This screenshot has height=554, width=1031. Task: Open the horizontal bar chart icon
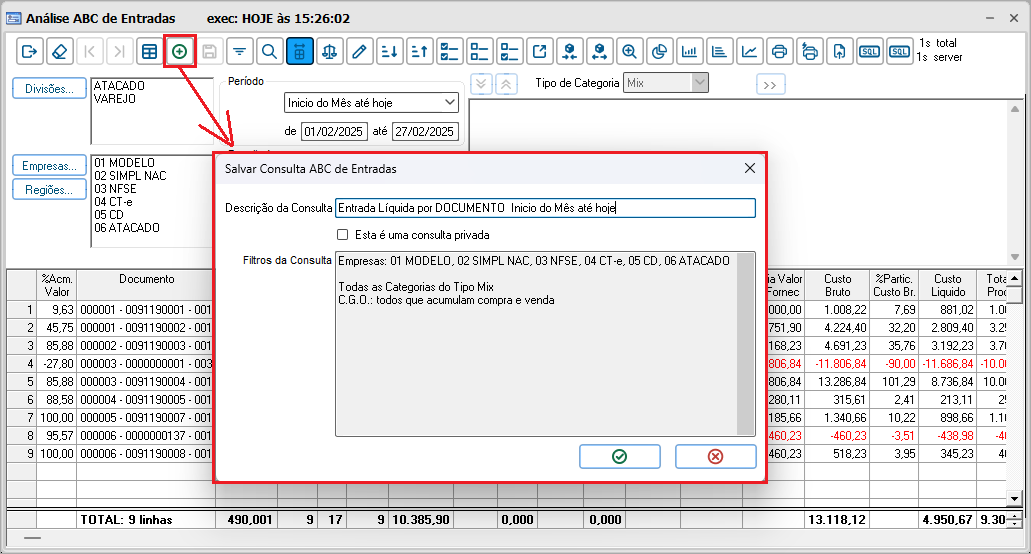pyautogui.click(x=719, y=51)
